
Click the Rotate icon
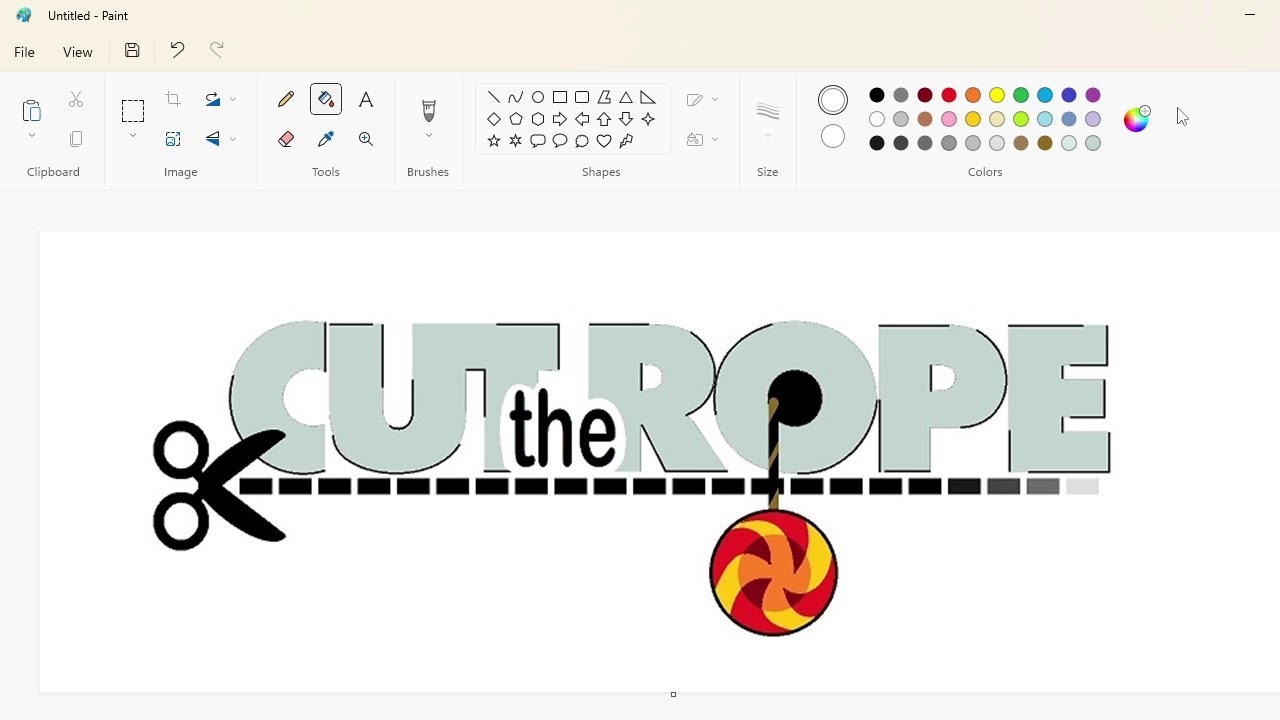(213, 99)
